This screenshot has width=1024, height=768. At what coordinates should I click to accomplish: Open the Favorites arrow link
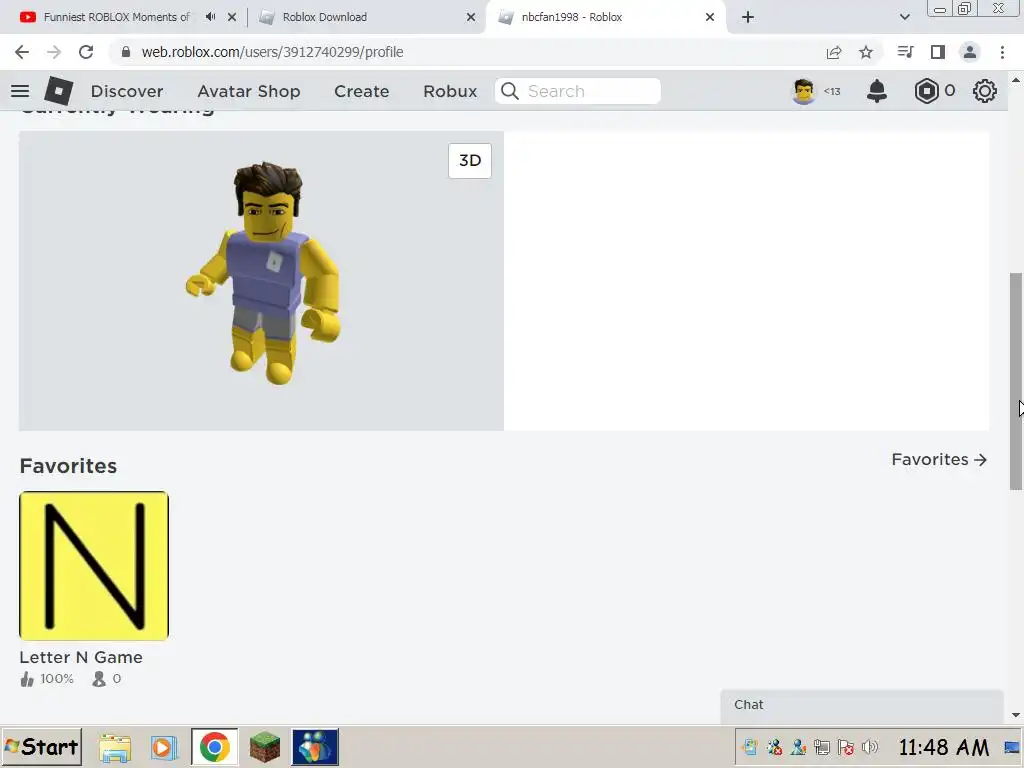[939, 460]
